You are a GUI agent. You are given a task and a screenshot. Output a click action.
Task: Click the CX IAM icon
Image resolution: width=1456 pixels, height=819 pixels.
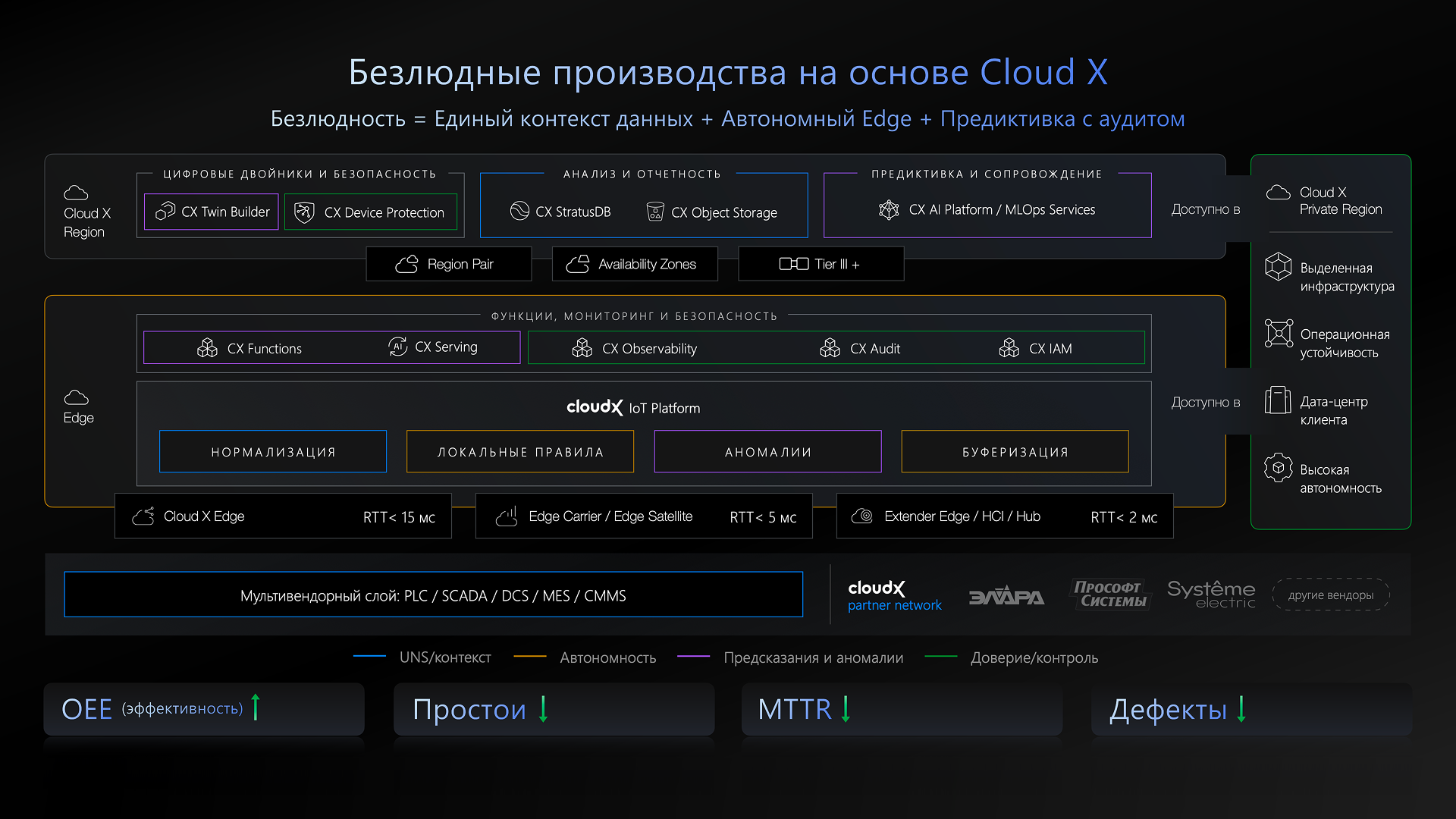click(x=1009, y=348)
